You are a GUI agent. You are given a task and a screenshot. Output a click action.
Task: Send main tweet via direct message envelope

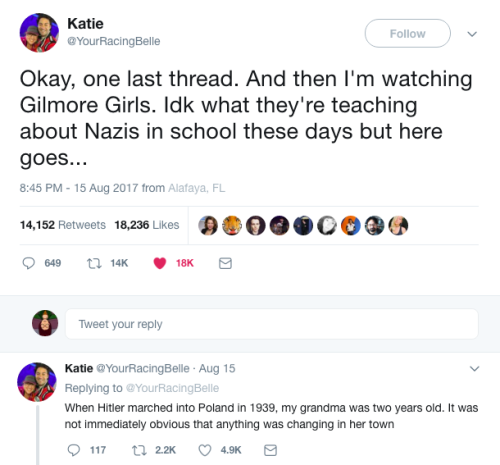225,263
